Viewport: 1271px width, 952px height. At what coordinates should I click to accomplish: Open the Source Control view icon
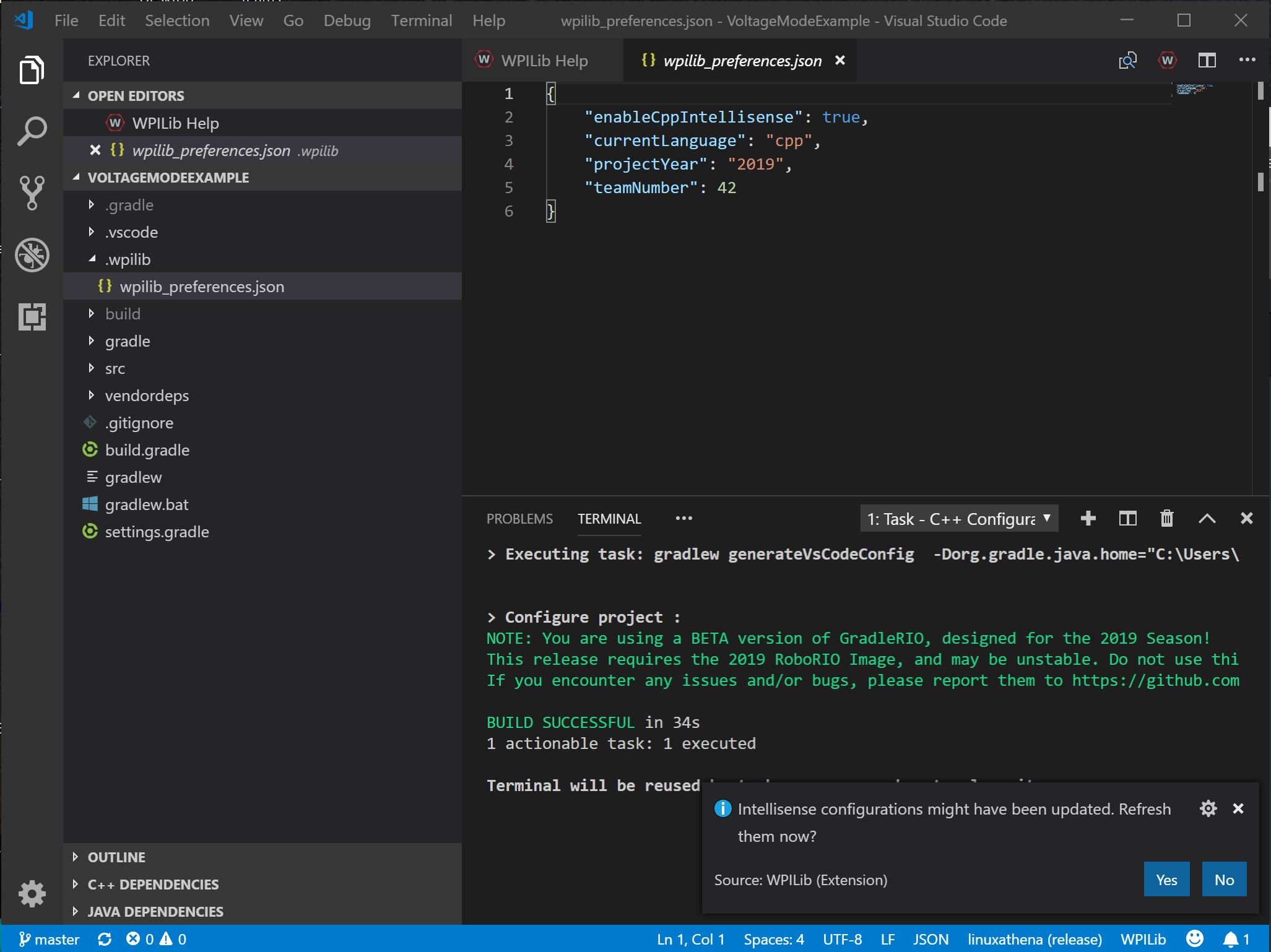pyautogui.click(x=32, y=193)
